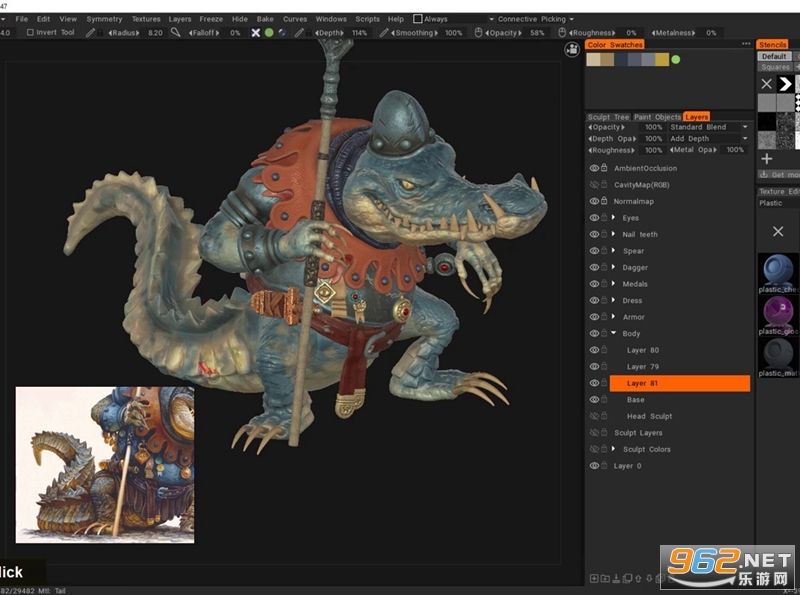800x595 pixels.
Task: Add a new layer with plus icon
Action: tap(594, 578)
